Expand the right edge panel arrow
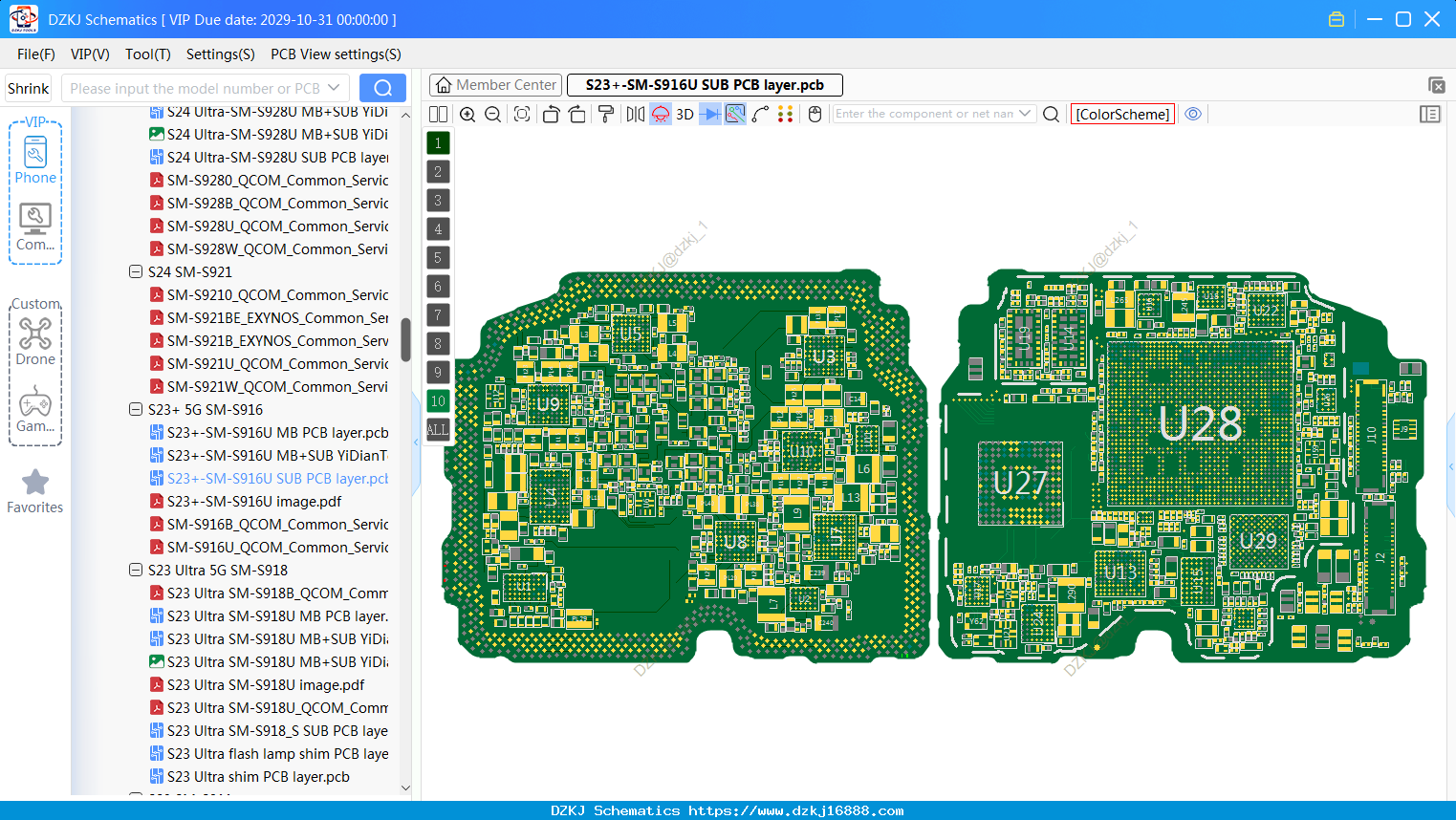 [x=1451, y=466]
